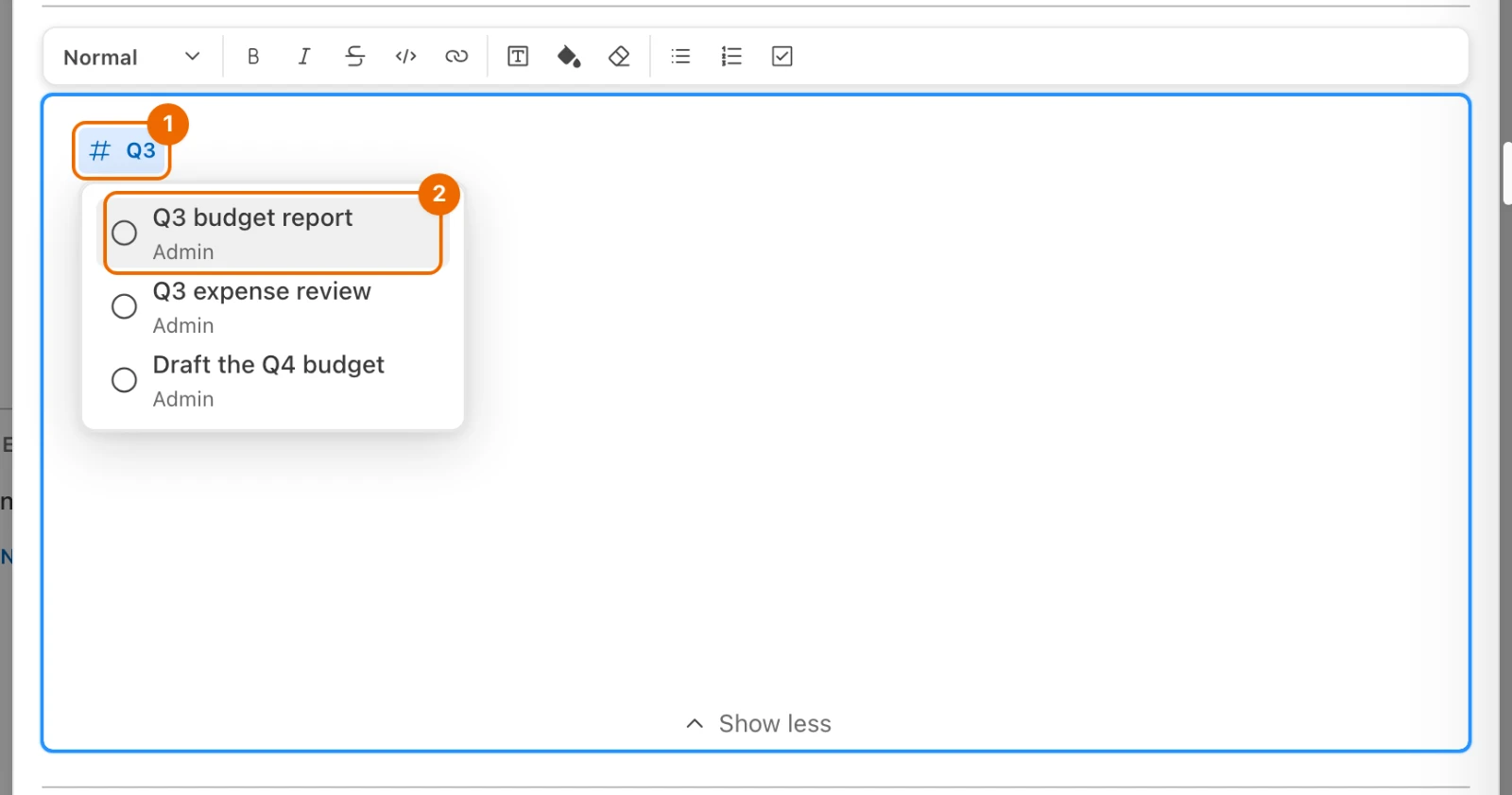The image size is (1512, 795).
Task: Select the Draft the Q4 budget radio circle
Action: point(124,380)
